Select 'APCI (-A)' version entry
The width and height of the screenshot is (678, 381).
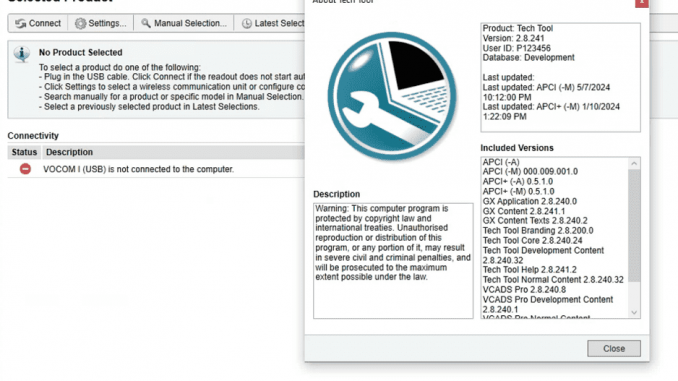[x=501, y=162]
